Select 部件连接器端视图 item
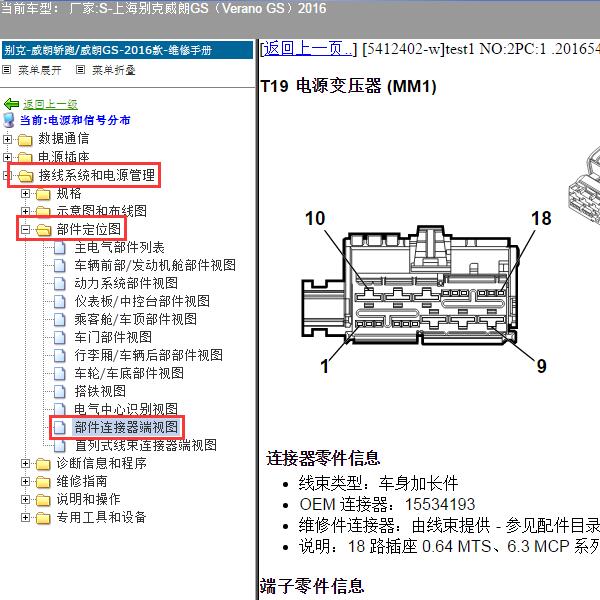This screenshot has height=600, width=600. (126, 427)
